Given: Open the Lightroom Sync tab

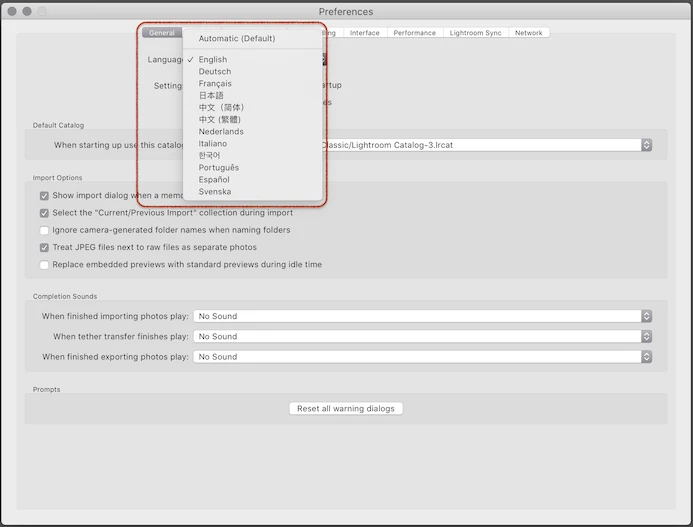Looking at the screenshot, I should pos(476,33).
